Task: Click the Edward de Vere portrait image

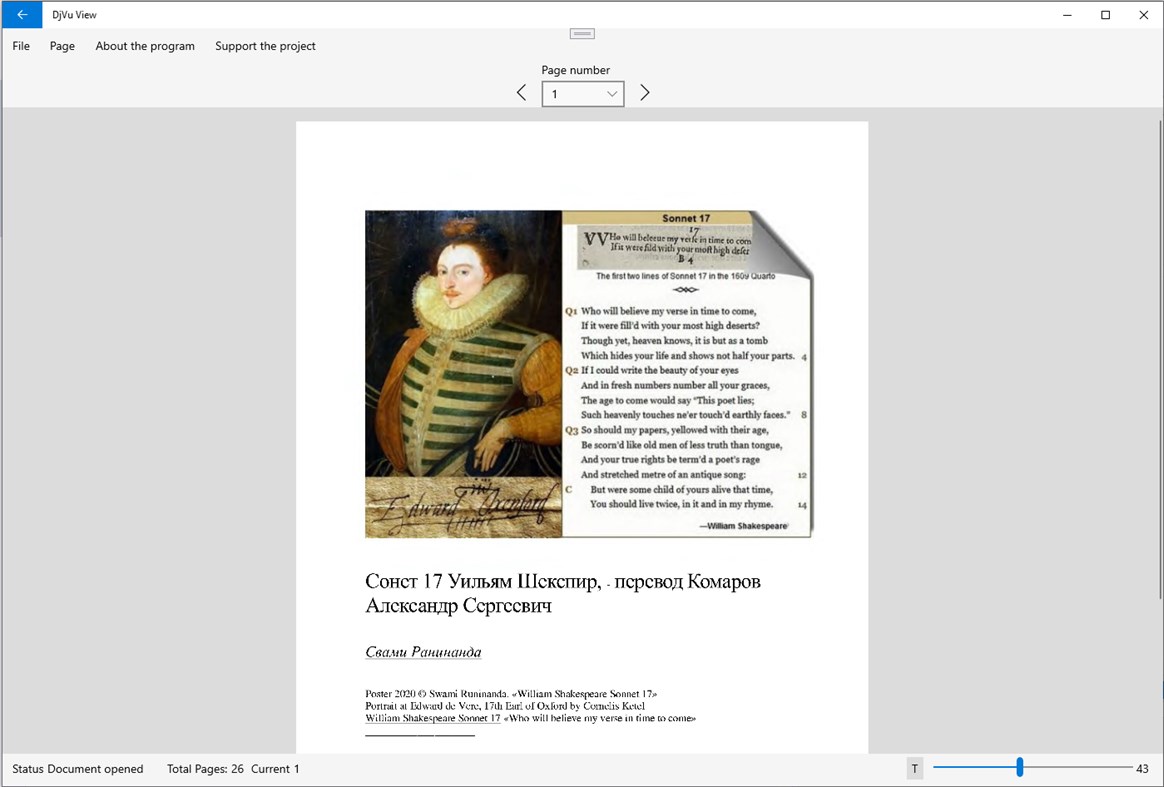Action: click(x=463, y=340)
